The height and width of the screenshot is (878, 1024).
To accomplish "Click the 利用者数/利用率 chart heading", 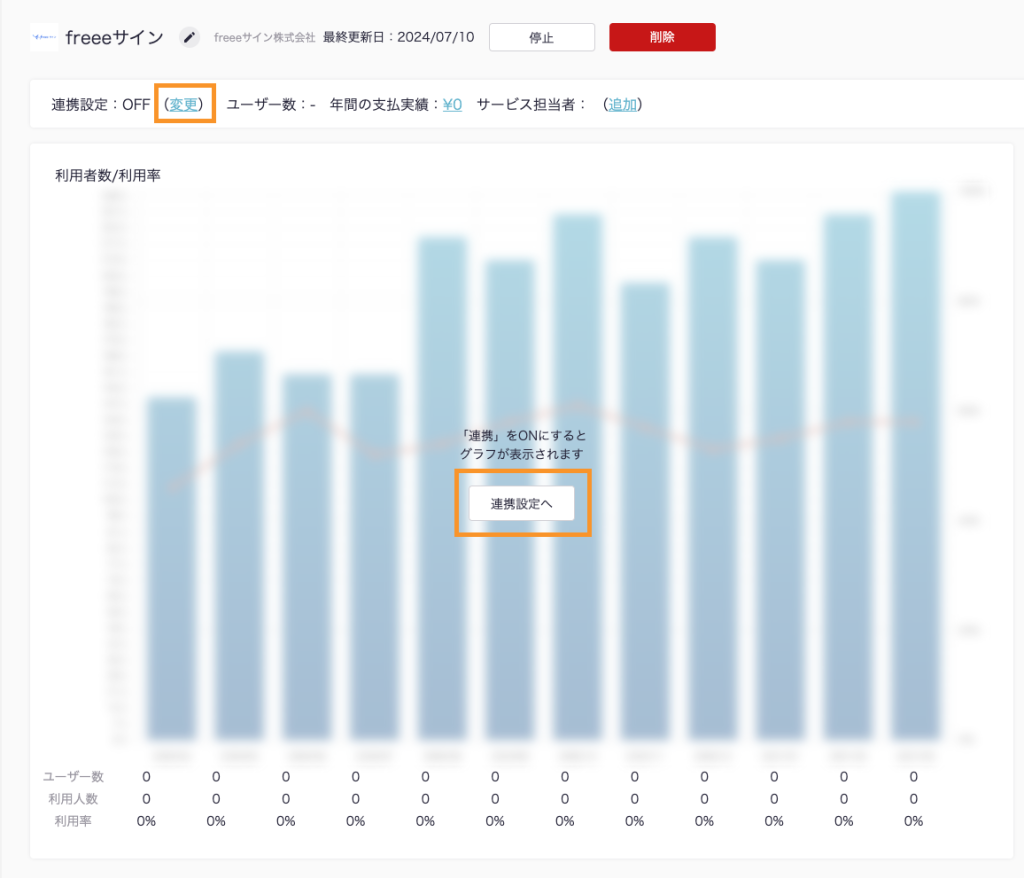I will click(x=108, y=175).
